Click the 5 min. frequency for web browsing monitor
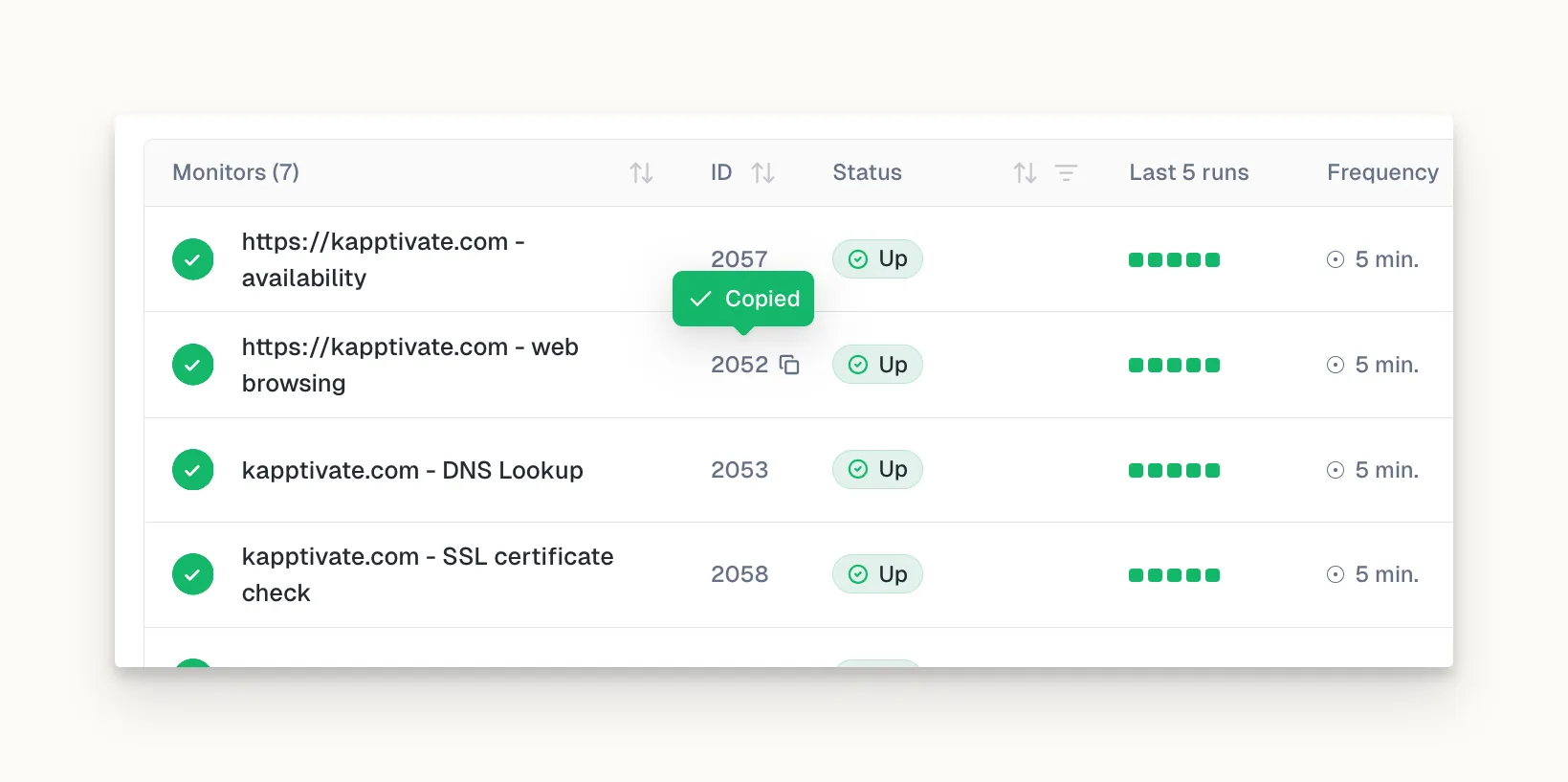 coord(1386,365)
